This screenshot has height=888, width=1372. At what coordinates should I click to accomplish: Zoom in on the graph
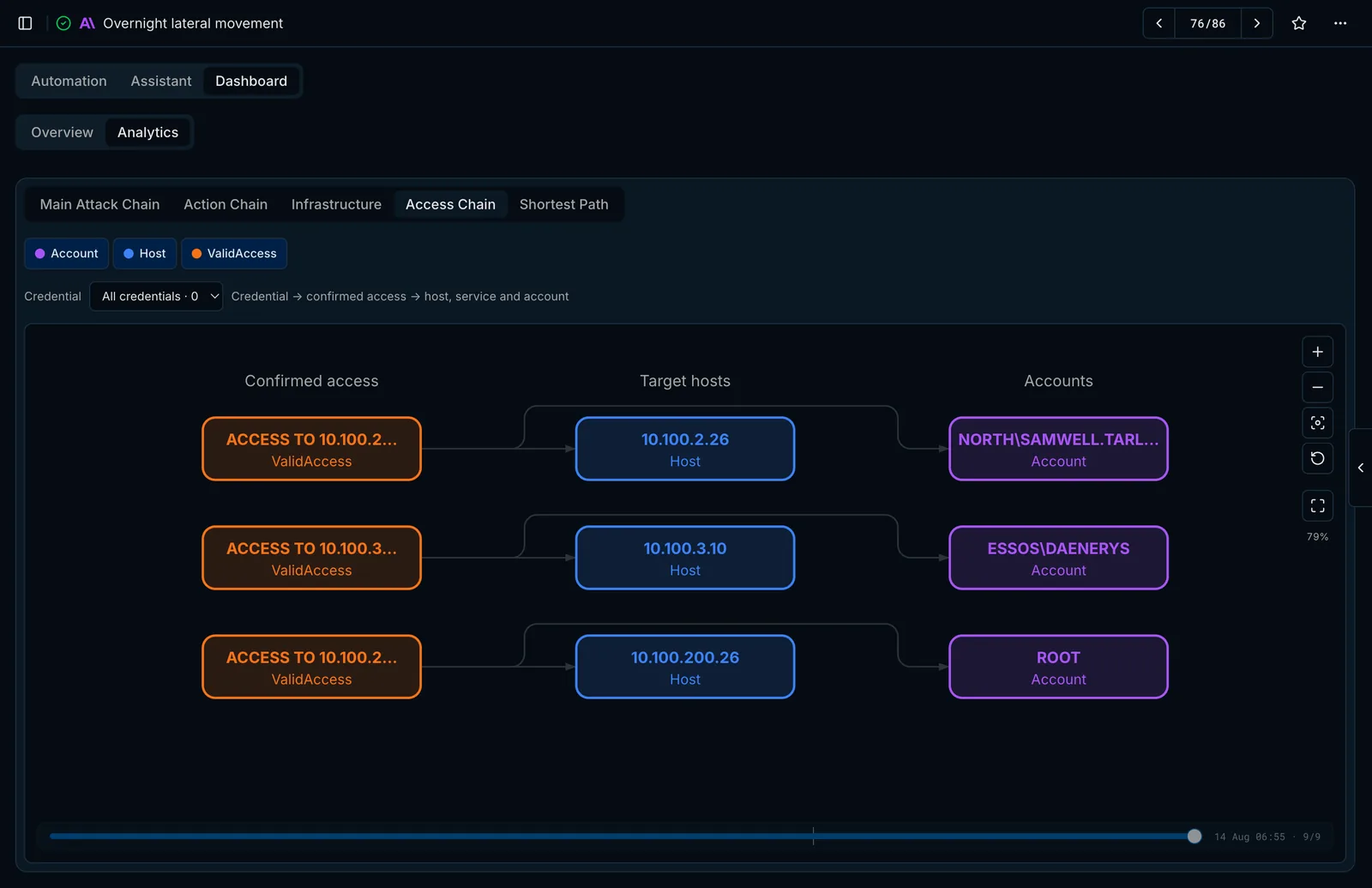[x=1318, y=352]
